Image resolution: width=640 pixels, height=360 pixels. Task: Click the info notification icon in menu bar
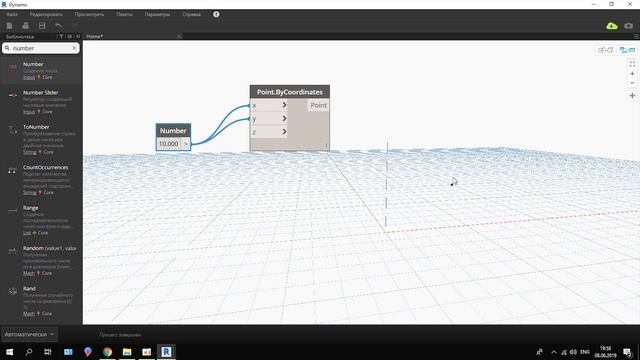[216, 14]
